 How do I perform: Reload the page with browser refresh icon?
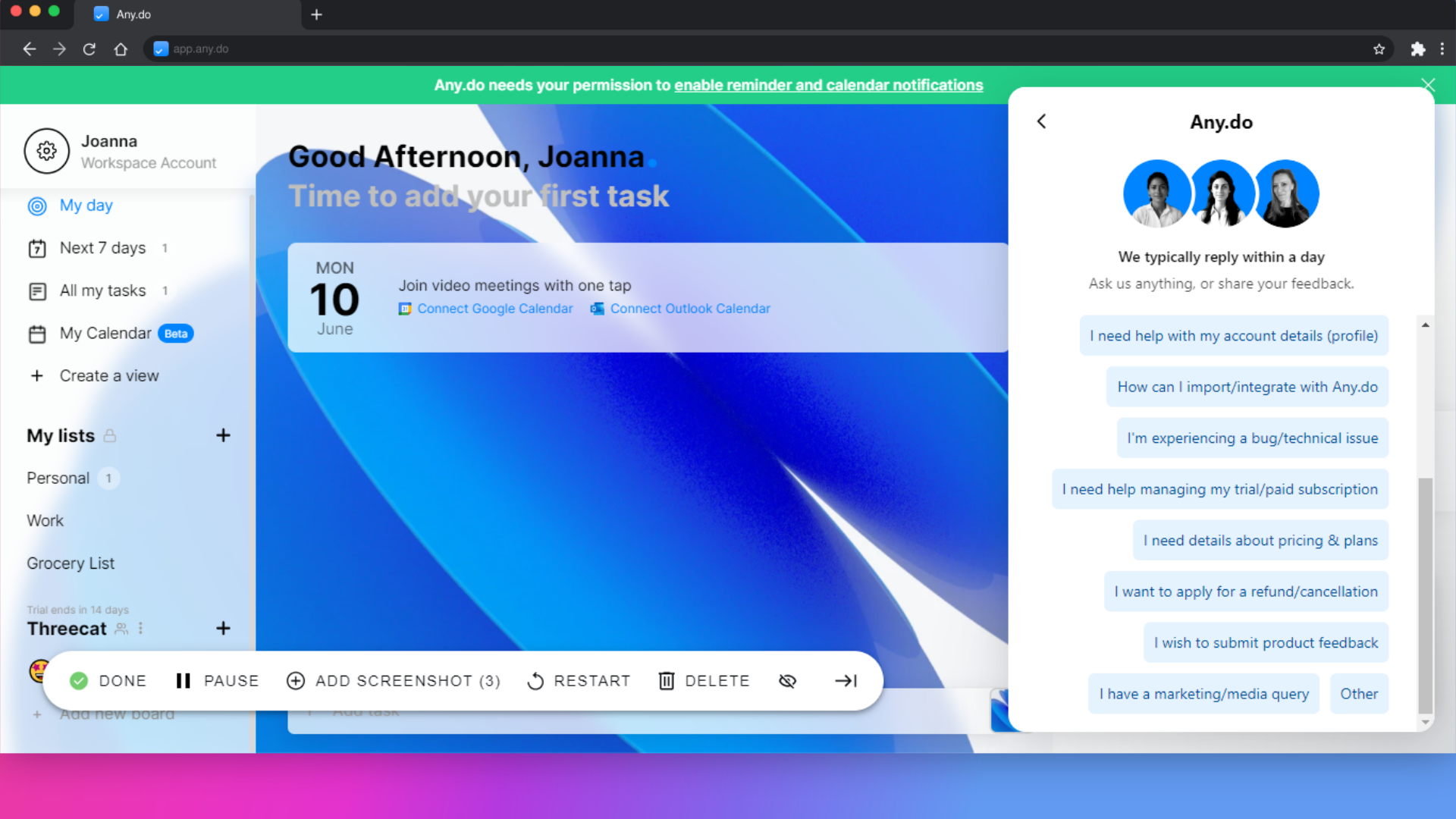pos(89,49)
